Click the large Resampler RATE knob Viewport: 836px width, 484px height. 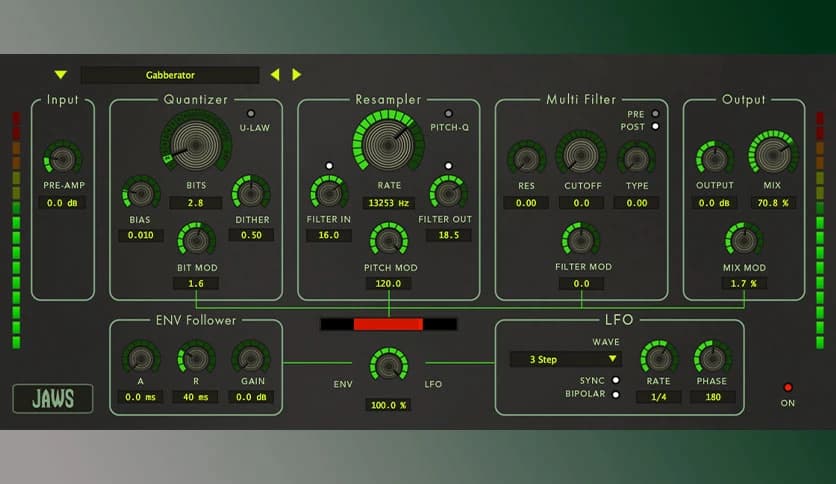pos(388,142)
